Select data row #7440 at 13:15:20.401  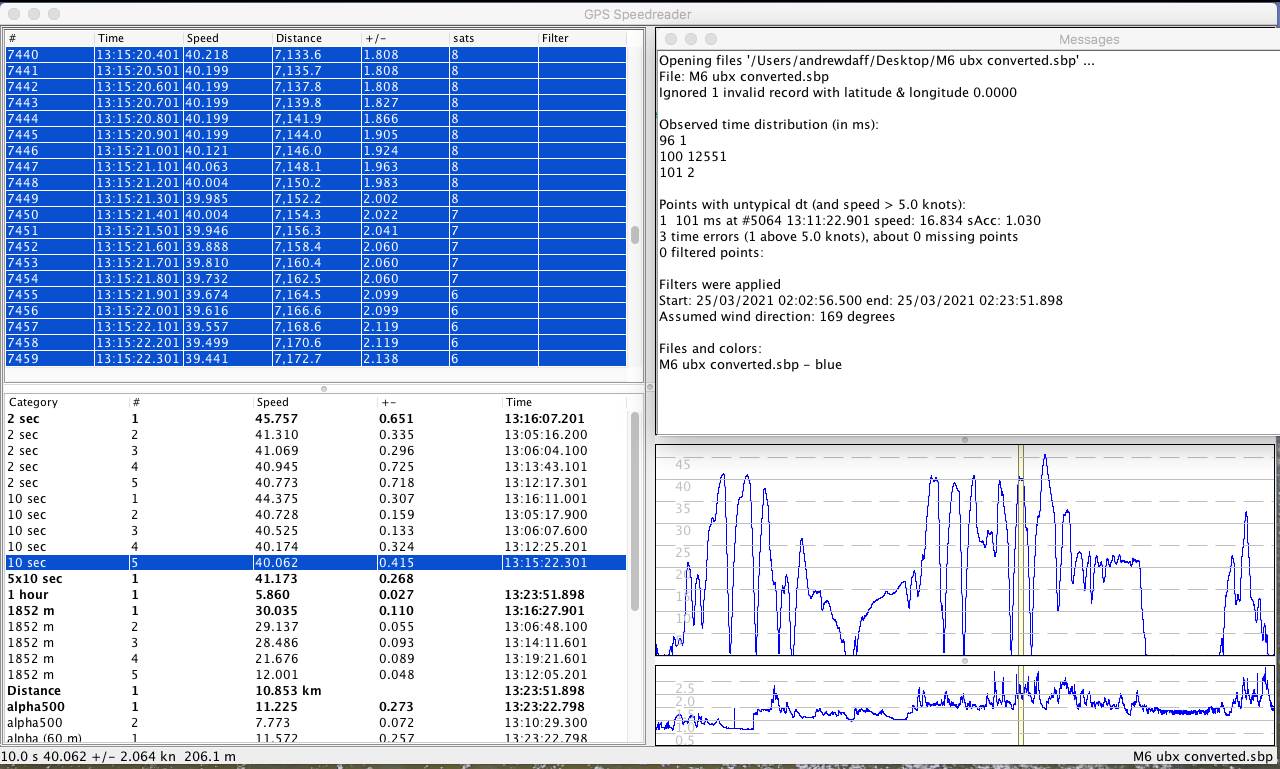[x=300, y=55]
